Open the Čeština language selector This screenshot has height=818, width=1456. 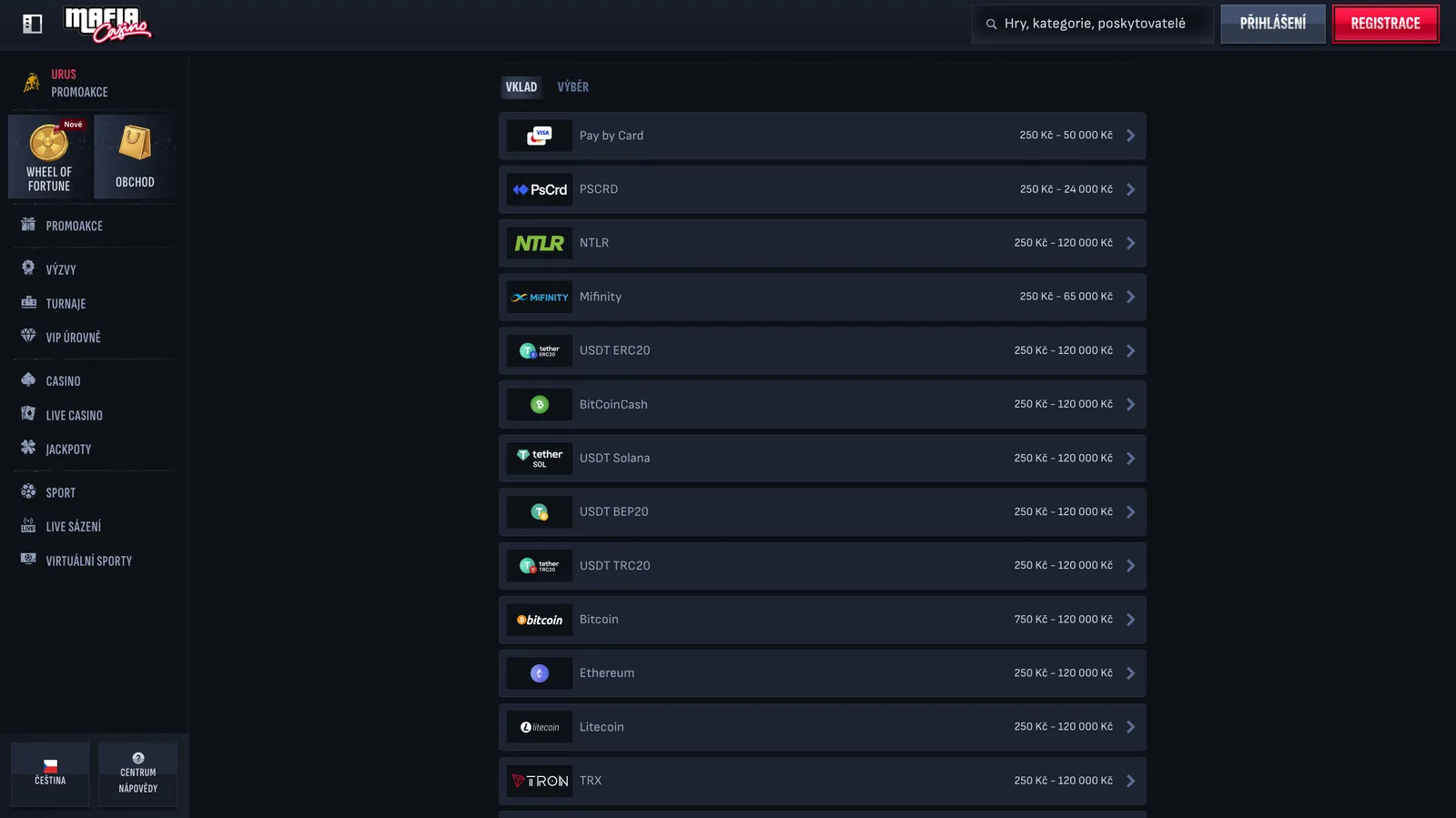tap(50, 773)
